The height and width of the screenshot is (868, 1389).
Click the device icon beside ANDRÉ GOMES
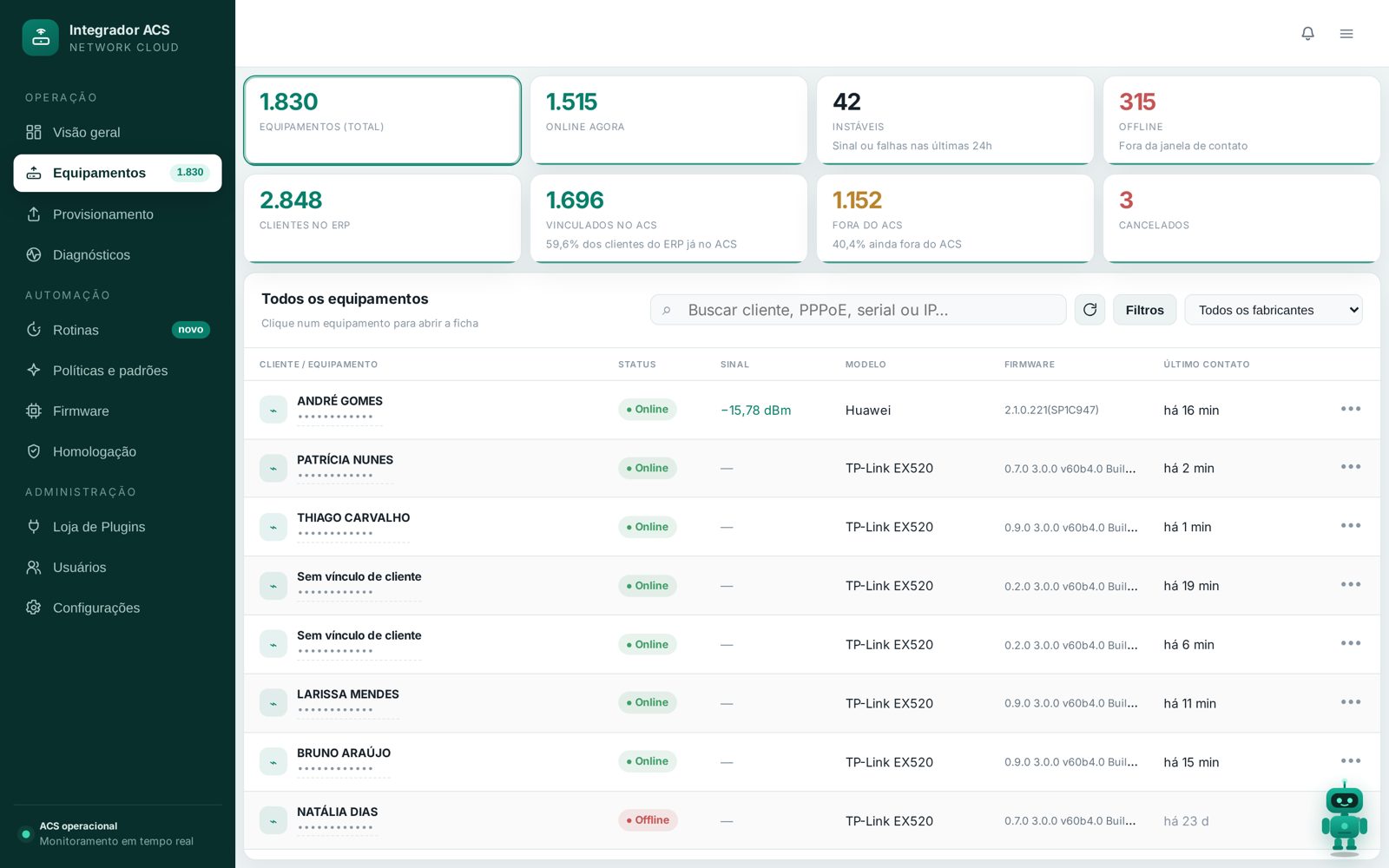(273, 410)
